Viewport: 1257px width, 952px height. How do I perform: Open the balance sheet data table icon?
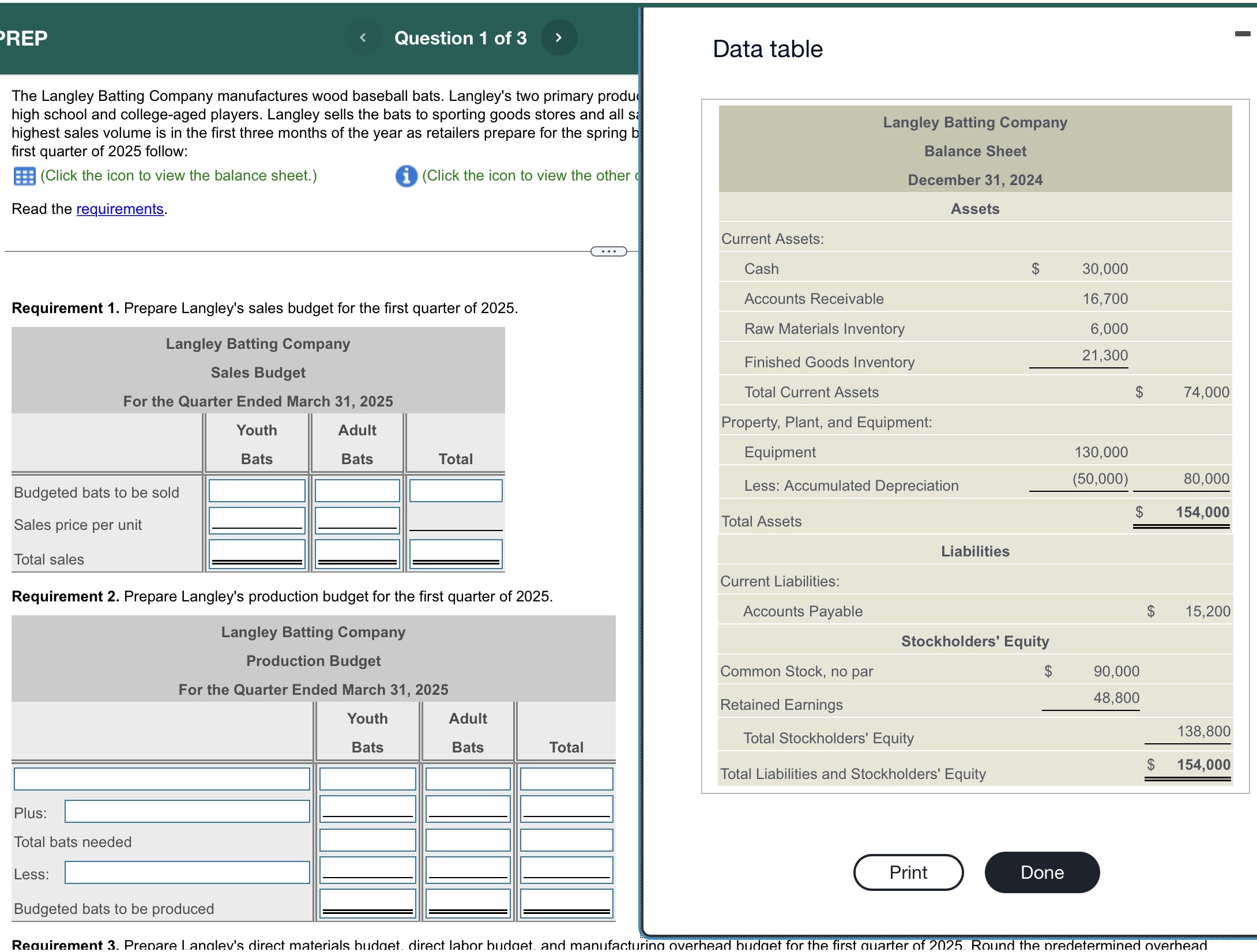pos(24,176)
